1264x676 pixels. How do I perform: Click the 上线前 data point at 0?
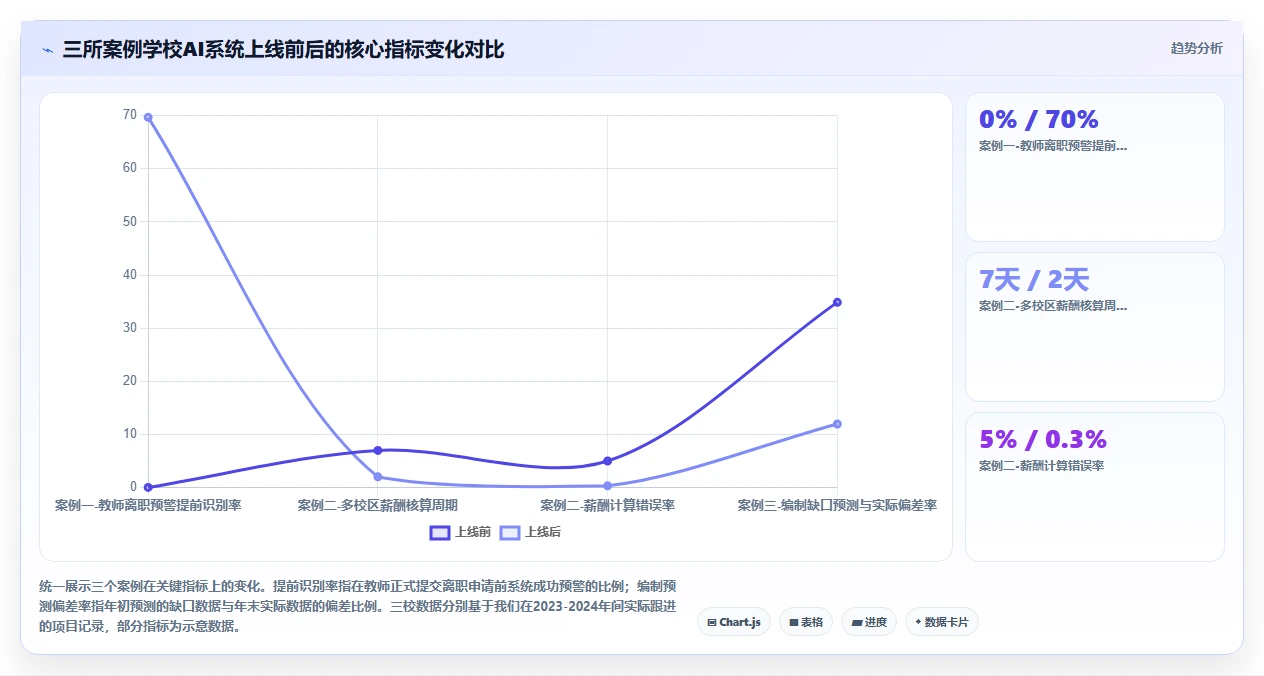pyautogui.click(x=148, y=487)
